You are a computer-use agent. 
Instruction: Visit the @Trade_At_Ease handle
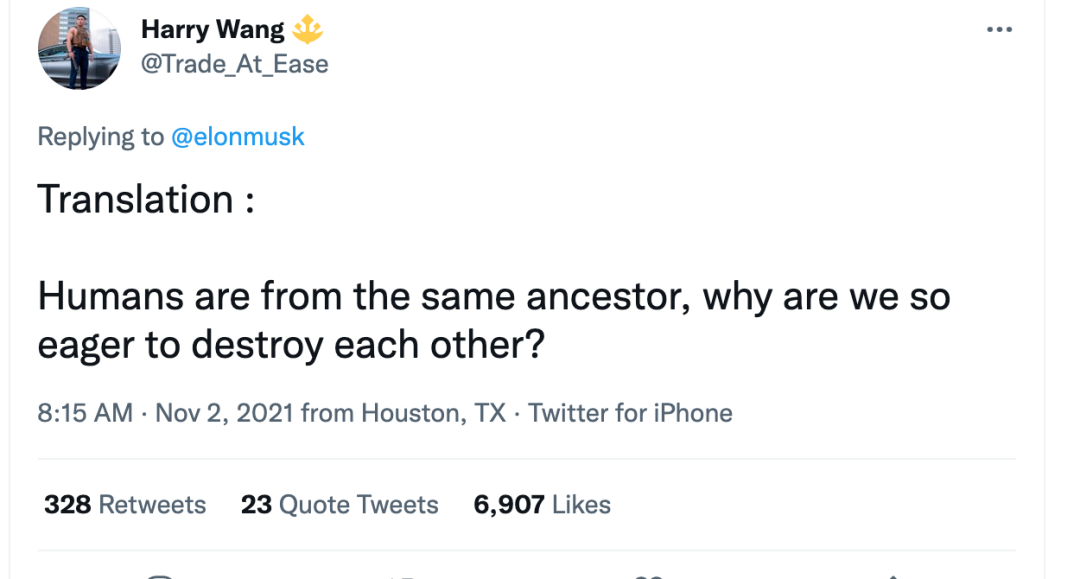(234, 64)
